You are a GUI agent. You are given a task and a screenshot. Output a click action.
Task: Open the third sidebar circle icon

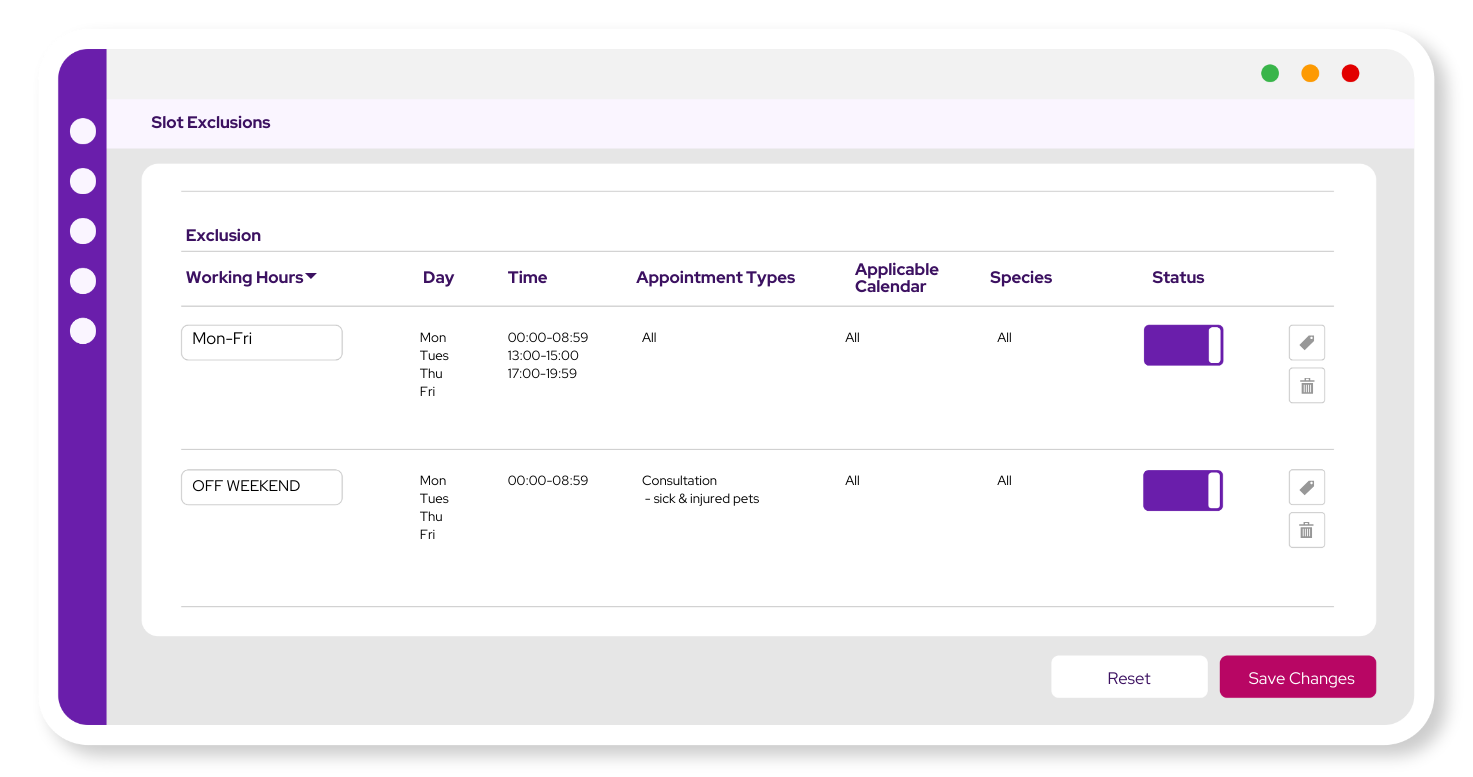[83, 231]
